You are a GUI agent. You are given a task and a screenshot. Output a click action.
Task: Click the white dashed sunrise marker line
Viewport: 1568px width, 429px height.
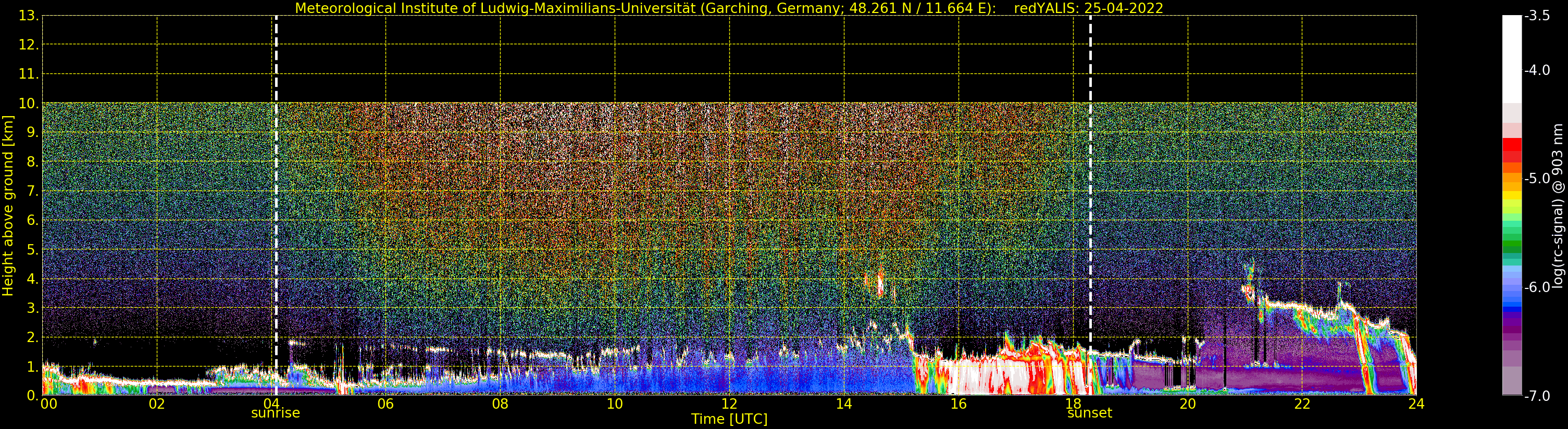(x=276, y=206)
